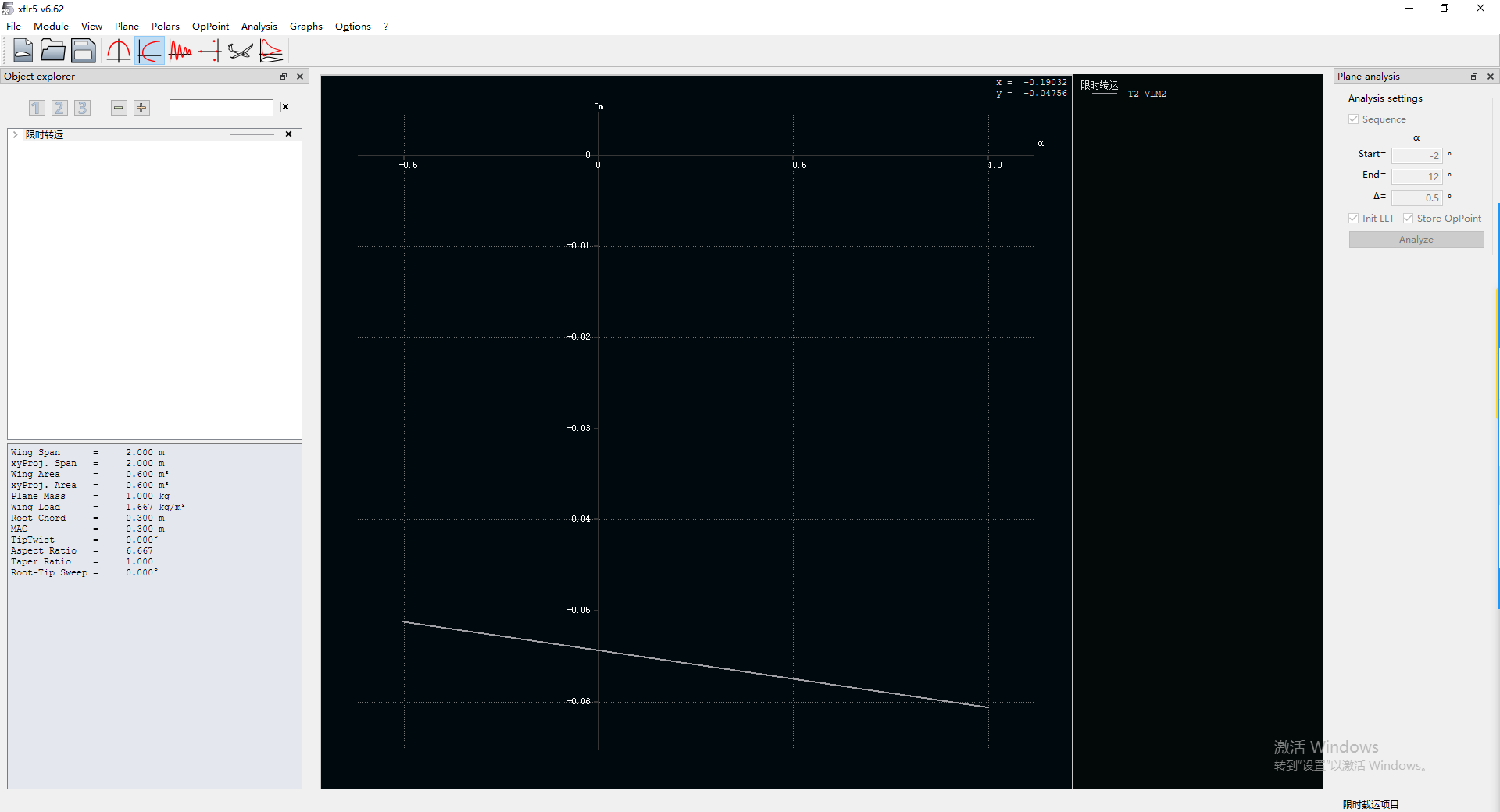Open the Cp graph view icon
1500x812 pixels.
271,51
